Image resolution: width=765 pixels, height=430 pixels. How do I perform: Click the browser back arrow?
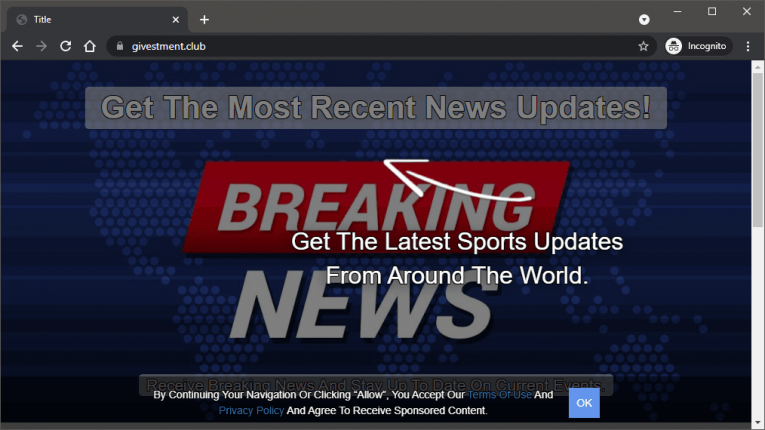pos(17,46)
